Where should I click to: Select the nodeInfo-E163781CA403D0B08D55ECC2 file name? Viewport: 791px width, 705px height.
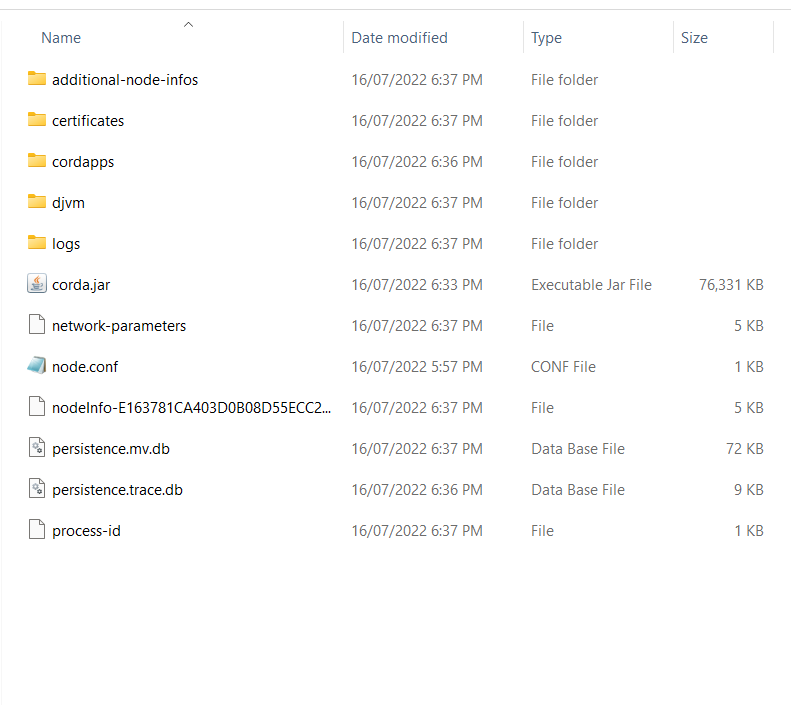point(192,407)
